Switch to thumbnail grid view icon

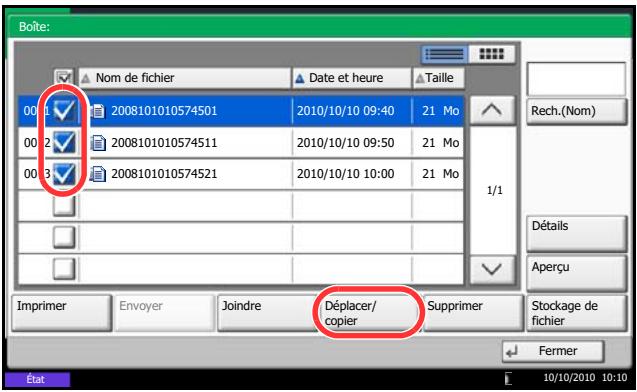(492, 54)
